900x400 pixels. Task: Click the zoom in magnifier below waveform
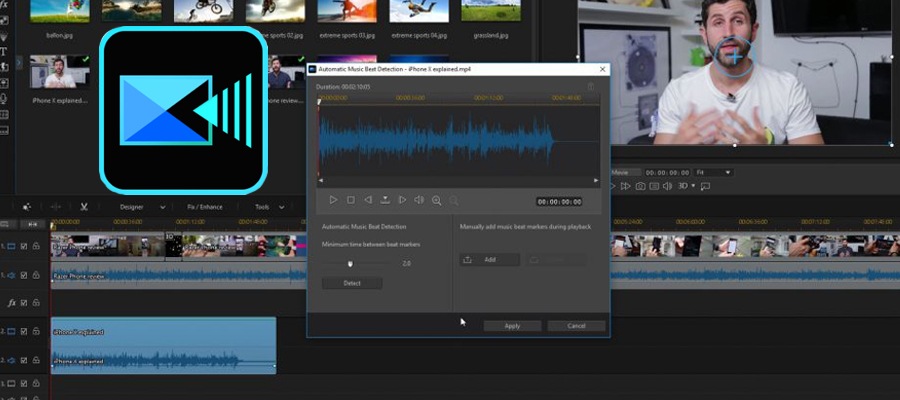click(x=436, y=201)
